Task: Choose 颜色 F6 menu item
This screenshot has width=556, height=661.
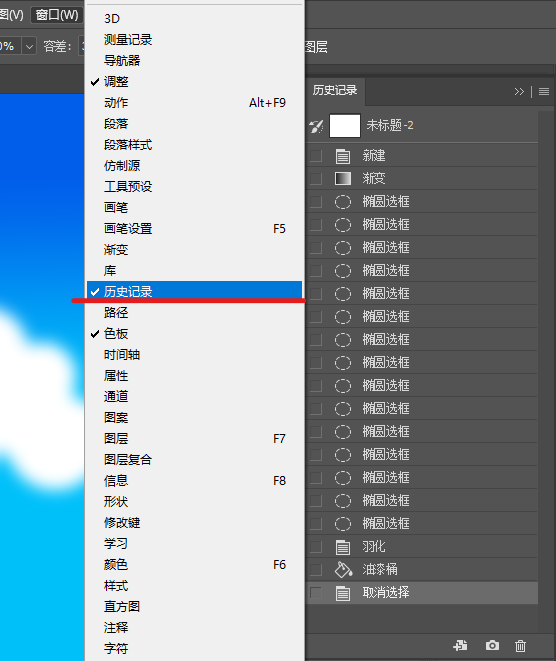Action: point(194,564)
